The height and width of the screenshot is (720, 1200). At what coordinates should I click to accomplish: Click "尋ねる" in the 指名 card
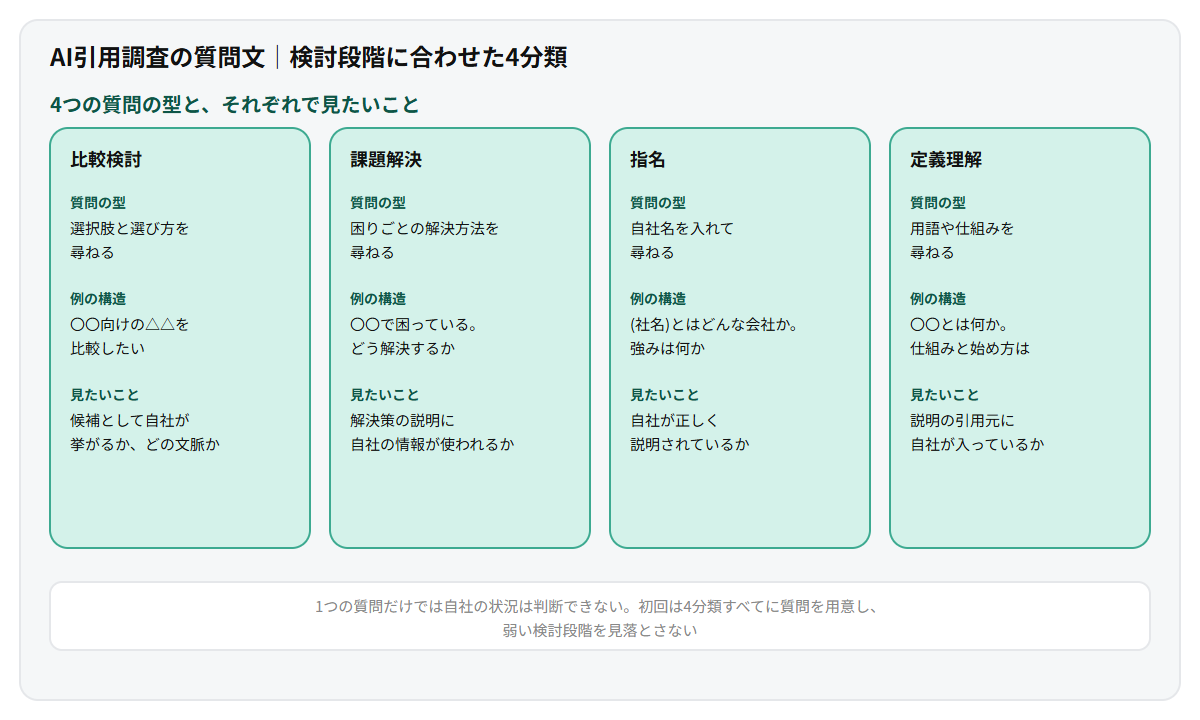tap(652, 252)
